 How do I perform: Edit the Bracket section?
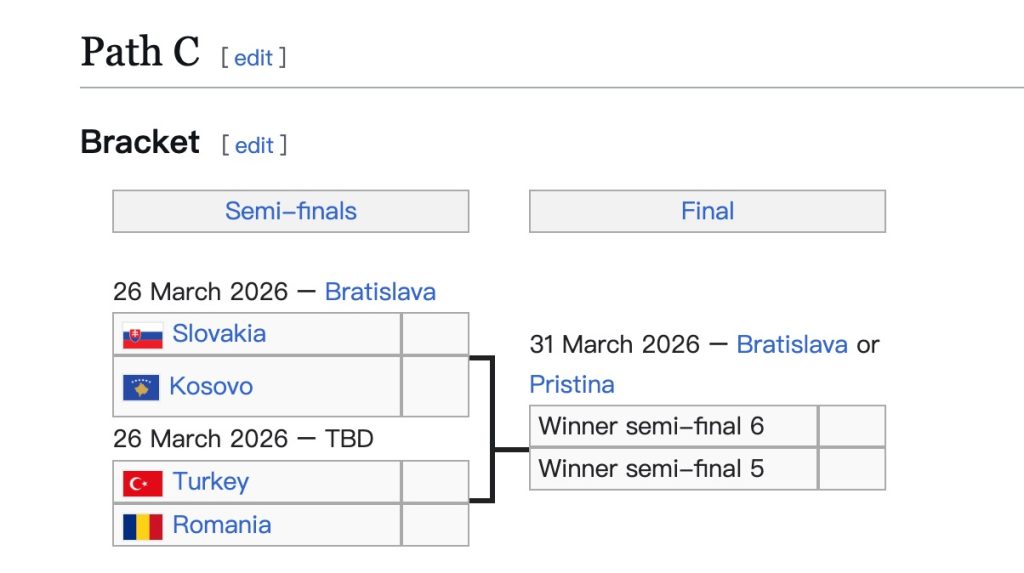click(254, 146)
